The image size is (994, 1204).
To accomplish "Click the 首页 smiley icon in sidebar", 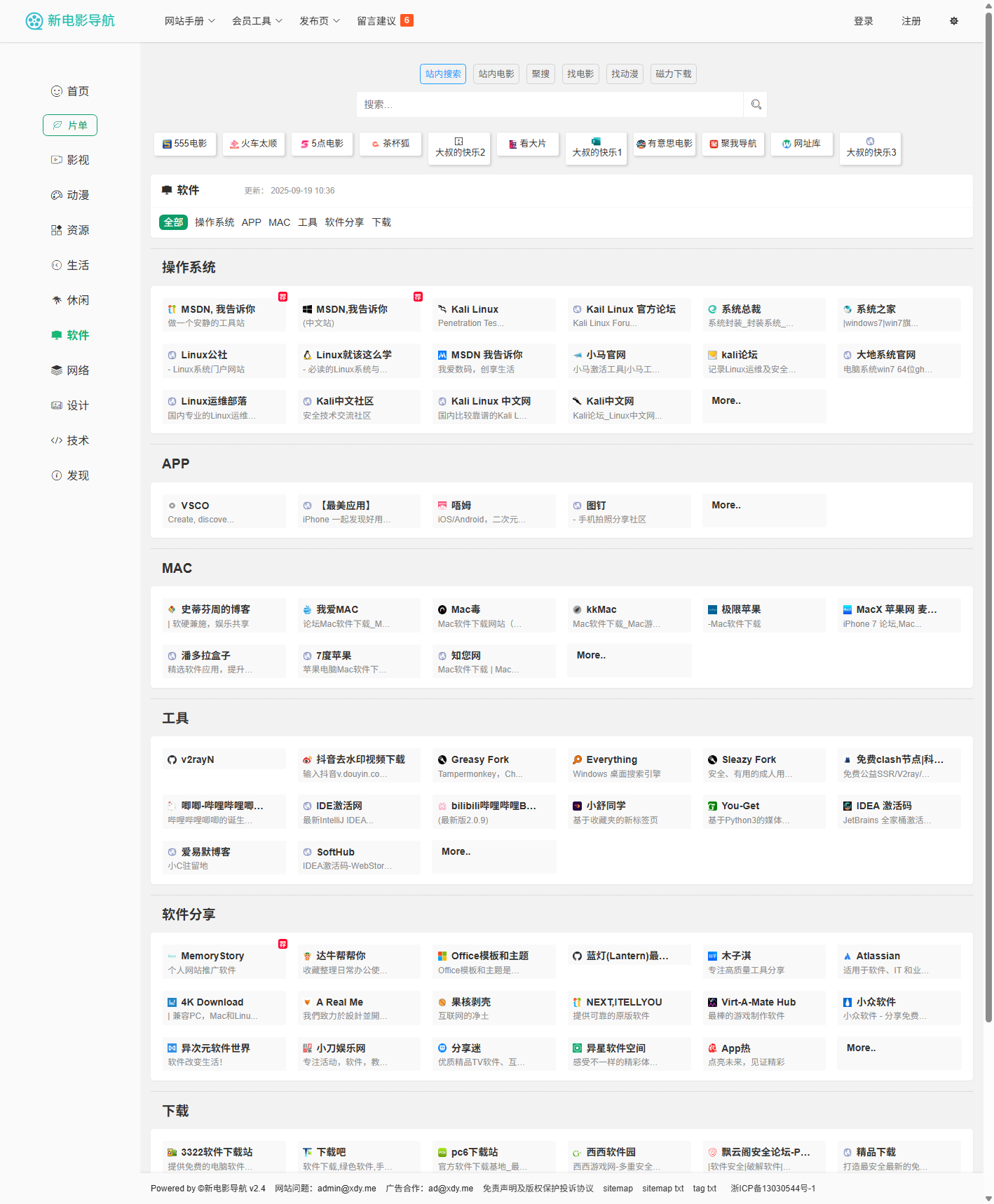I will coord(57,91).
